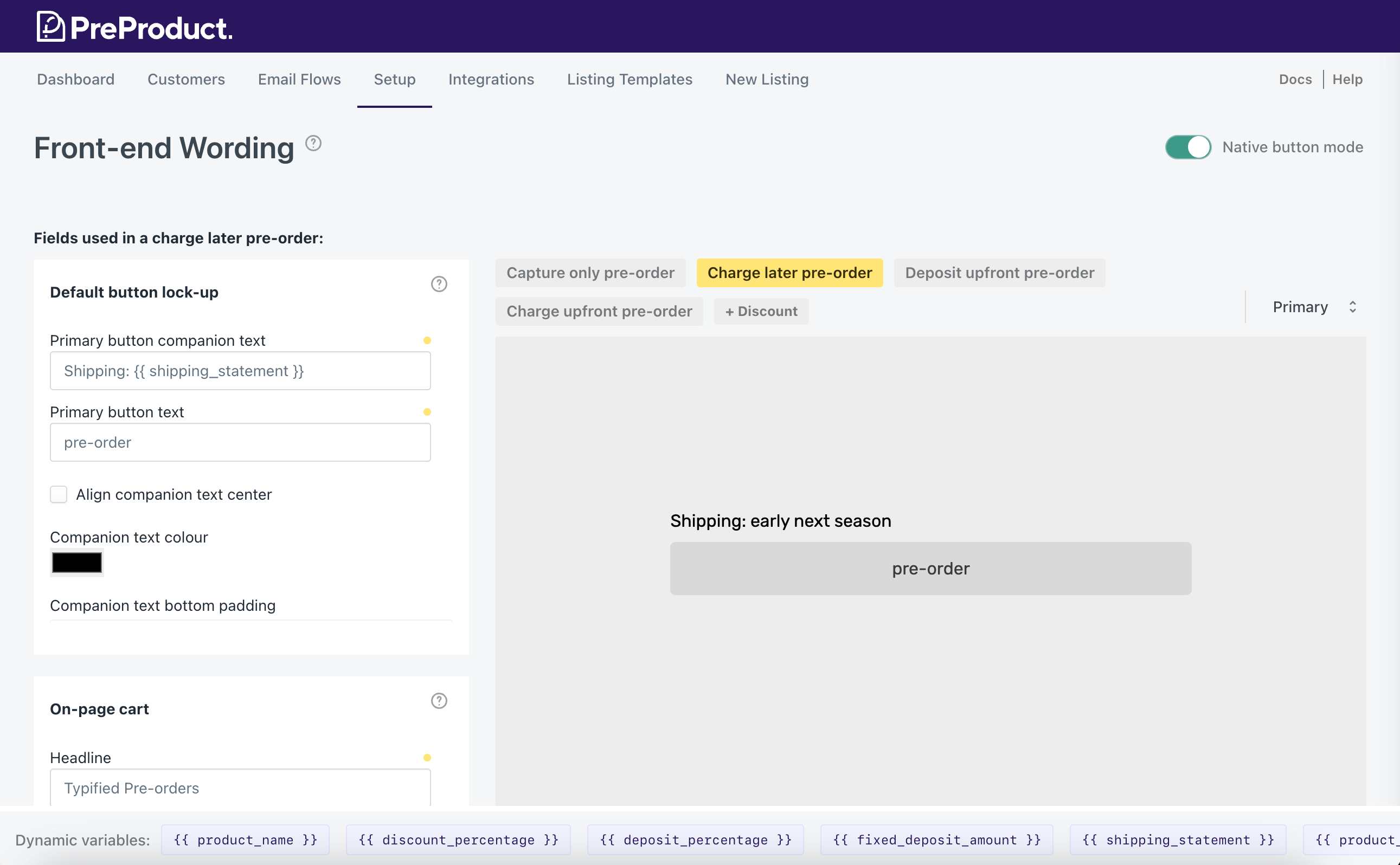Click the PreProduct logo icon

tap(50, 27)
